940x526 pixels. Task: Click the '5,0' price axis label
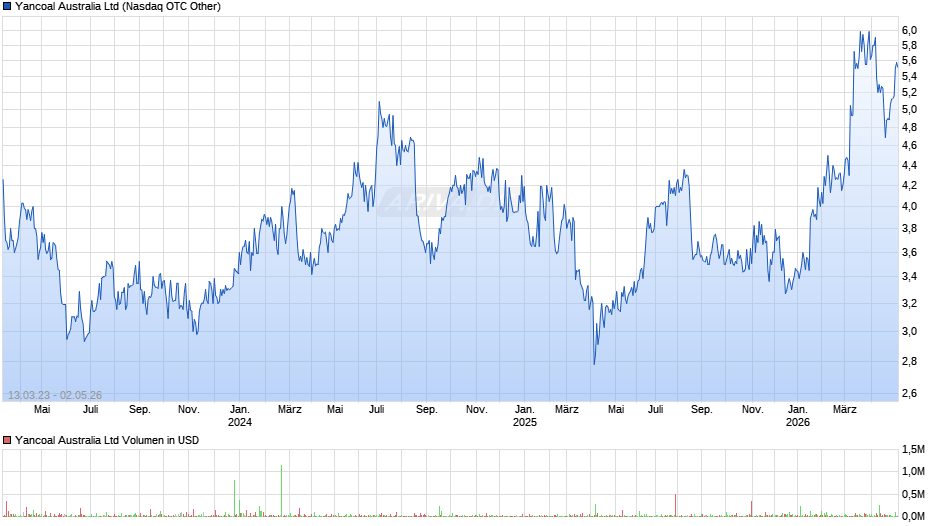pyautogui.click(x=909, y=110)
